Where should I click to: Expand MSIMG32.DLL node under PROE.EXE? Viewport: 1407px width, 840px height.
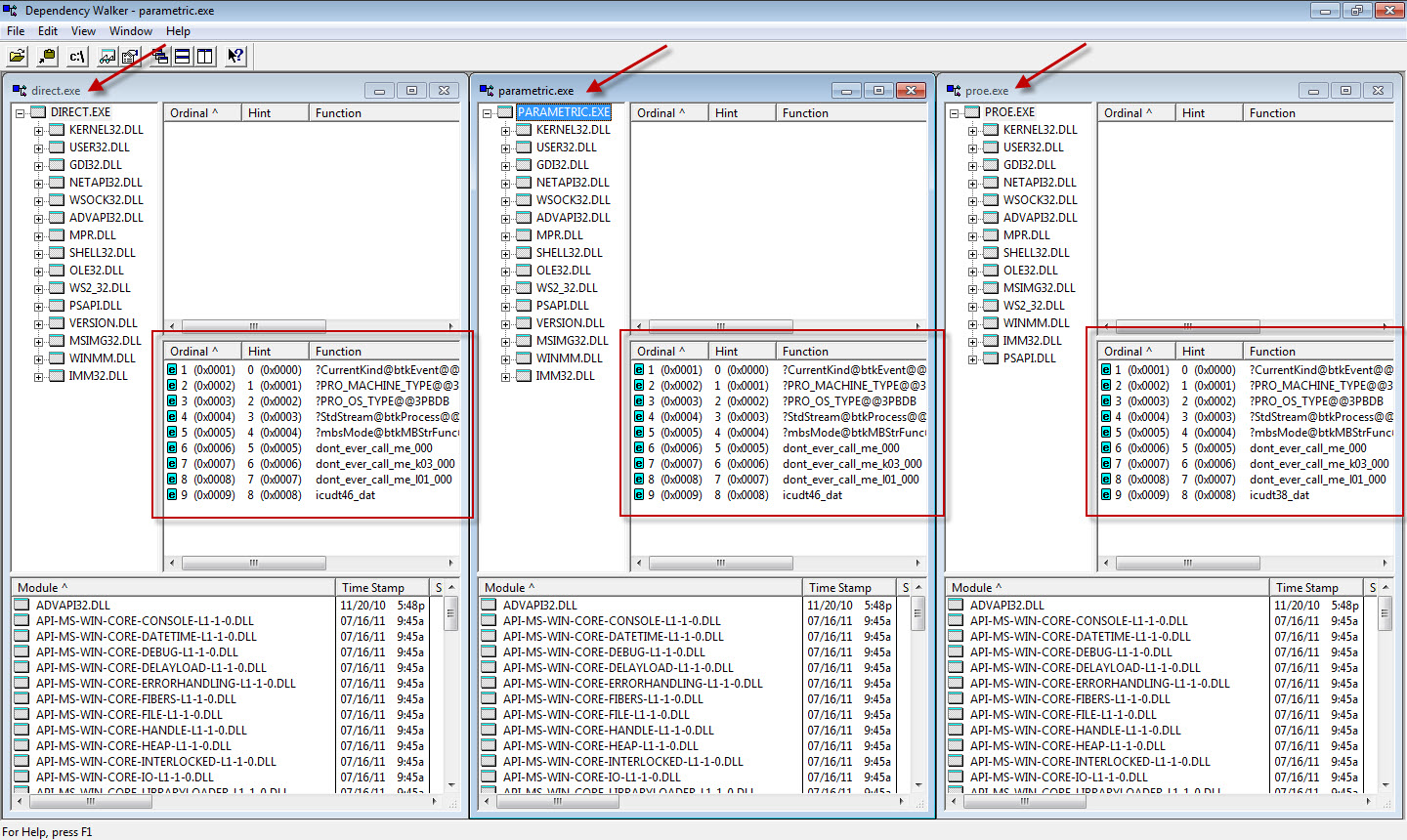click(x=972, y=289)
